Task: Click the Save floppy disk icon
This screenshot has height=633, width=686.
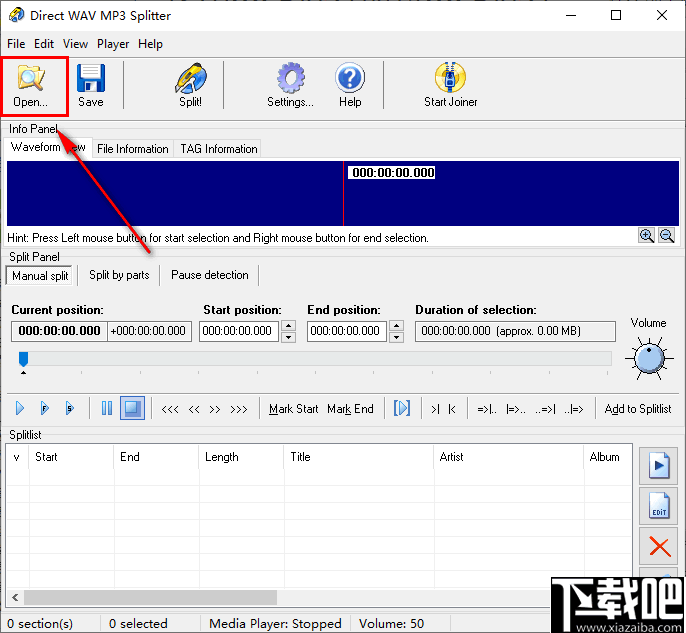Action: click(91, 86)
